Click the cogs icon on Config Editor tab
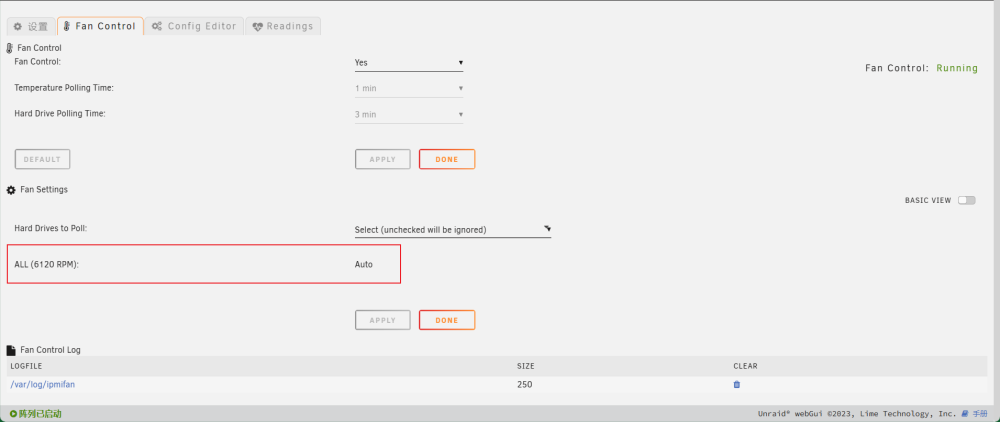The height and width of the screenshot is (422, 1000). (x=156, y=27)
